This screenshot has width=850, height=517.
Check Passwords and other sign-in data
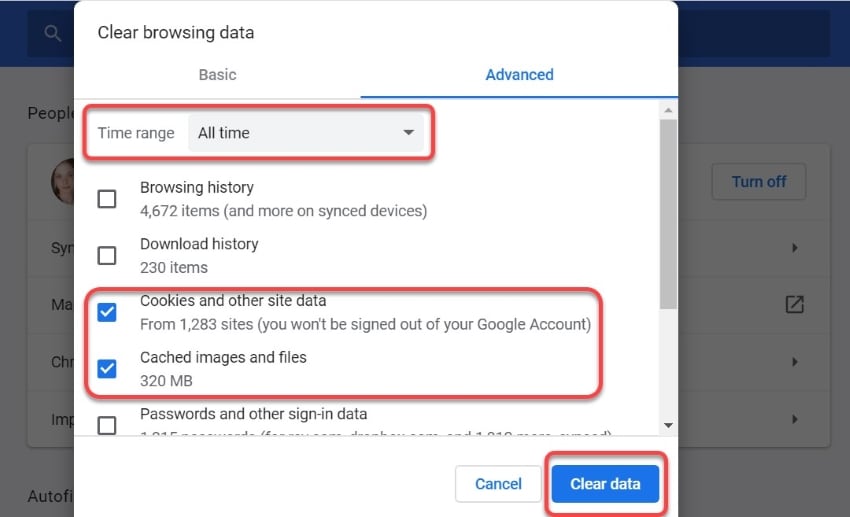tap(107, 425)
